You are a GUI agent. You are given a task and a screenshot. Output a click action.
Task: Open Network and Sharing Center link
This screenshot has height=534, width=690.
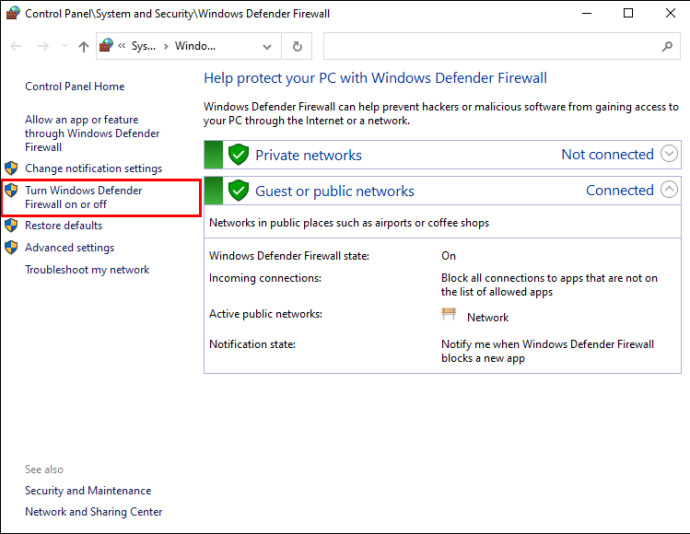(94, 512)
